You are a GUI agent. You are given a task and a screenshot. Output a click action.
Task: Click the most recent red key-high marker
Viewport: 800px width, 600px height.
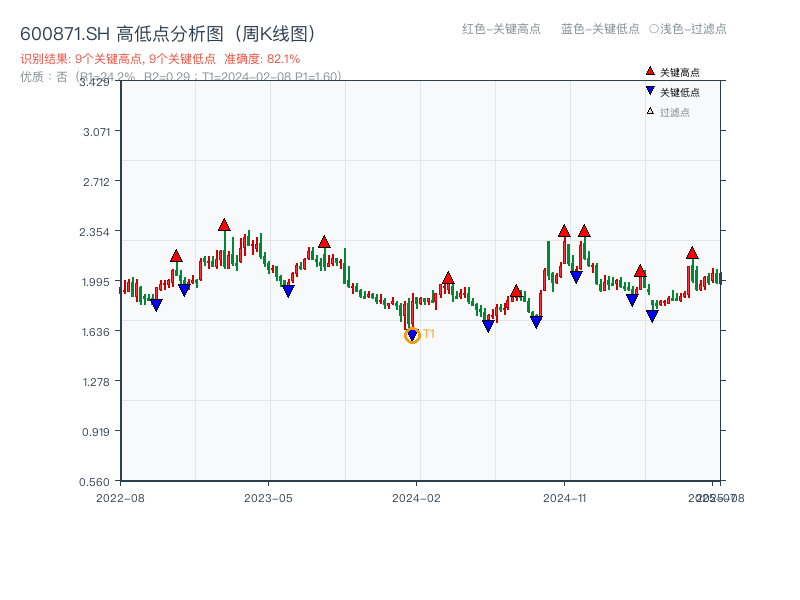point(692,253)
